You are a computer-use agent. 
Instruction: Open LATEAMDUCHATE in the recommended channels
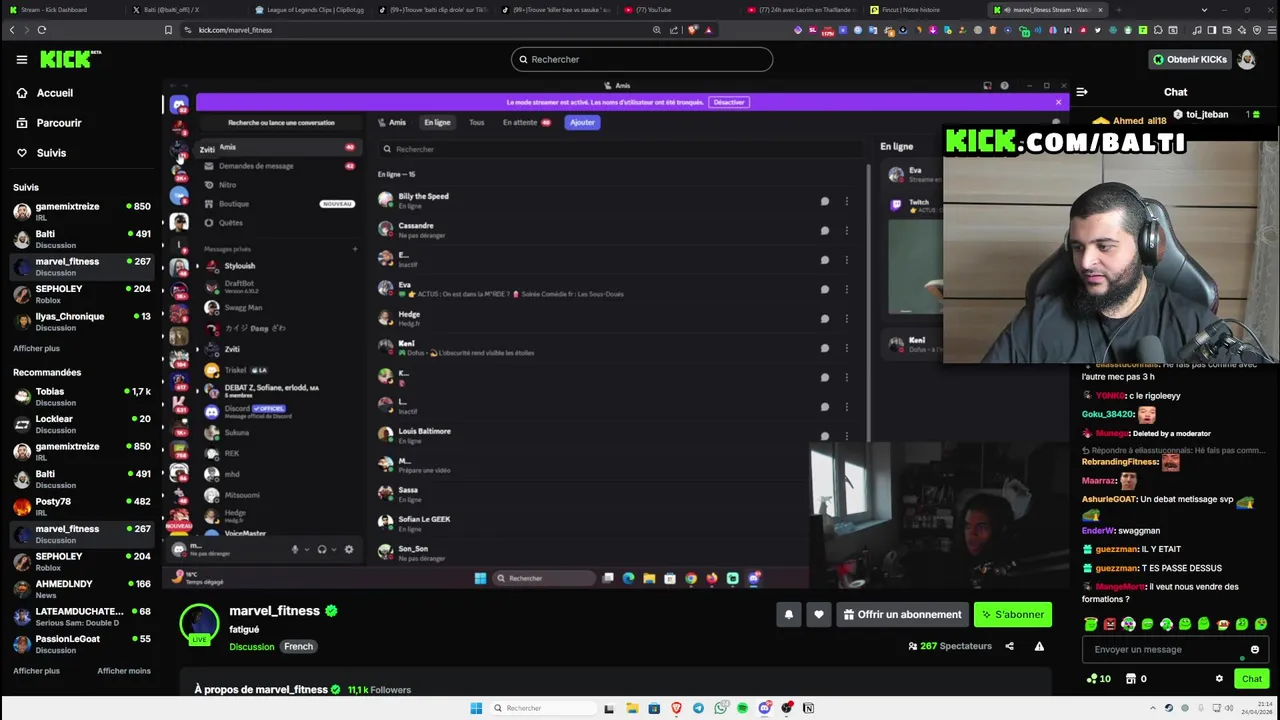tap(81, 616)
